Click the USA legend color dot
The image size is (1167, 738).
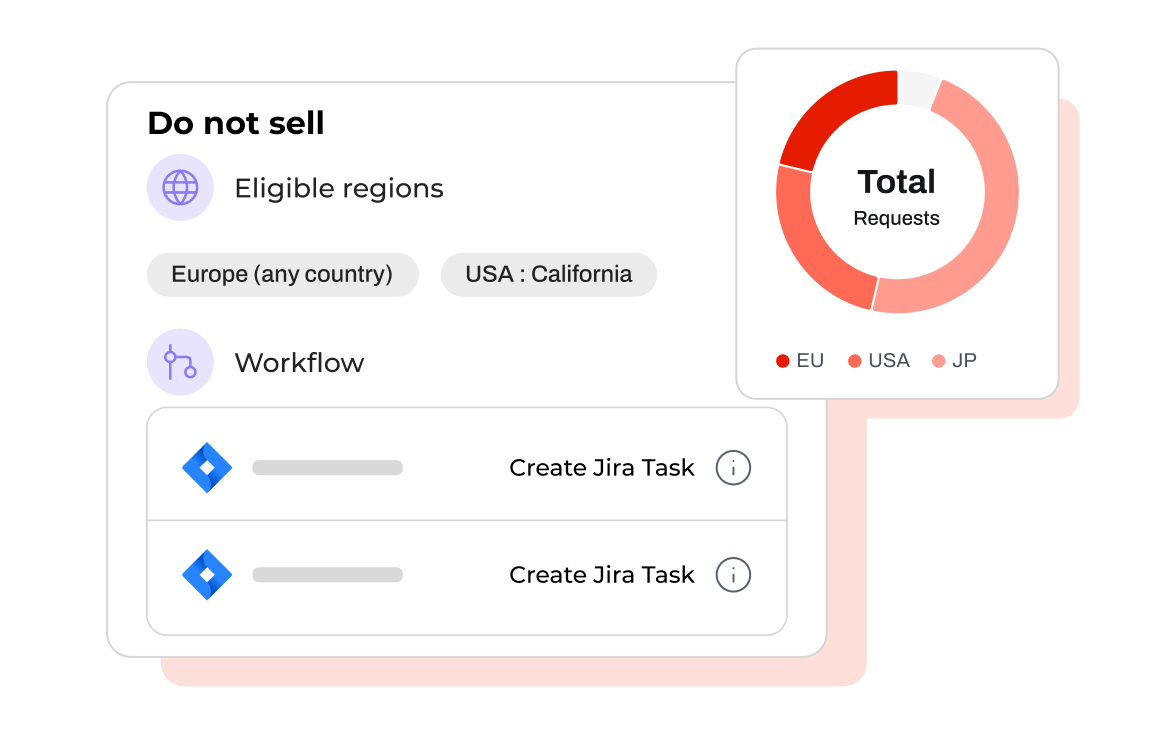coord(855,361)
